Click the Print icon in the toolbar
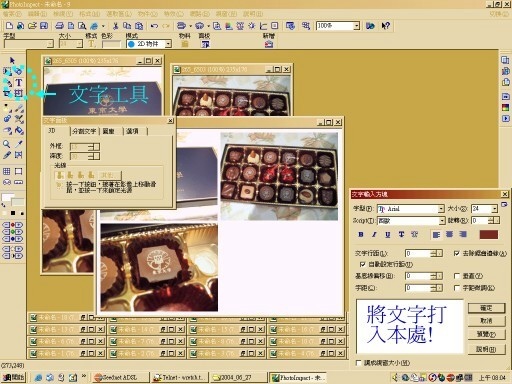Screen dimensions: 512x384 (59, 26)
